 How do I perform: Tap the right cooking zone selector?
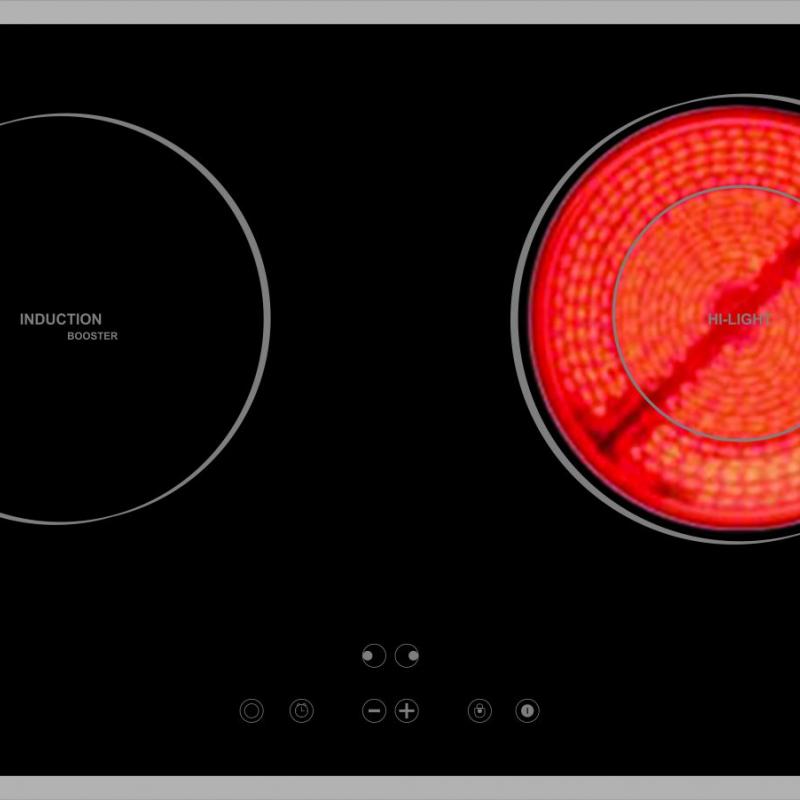(x=407, y=656)
